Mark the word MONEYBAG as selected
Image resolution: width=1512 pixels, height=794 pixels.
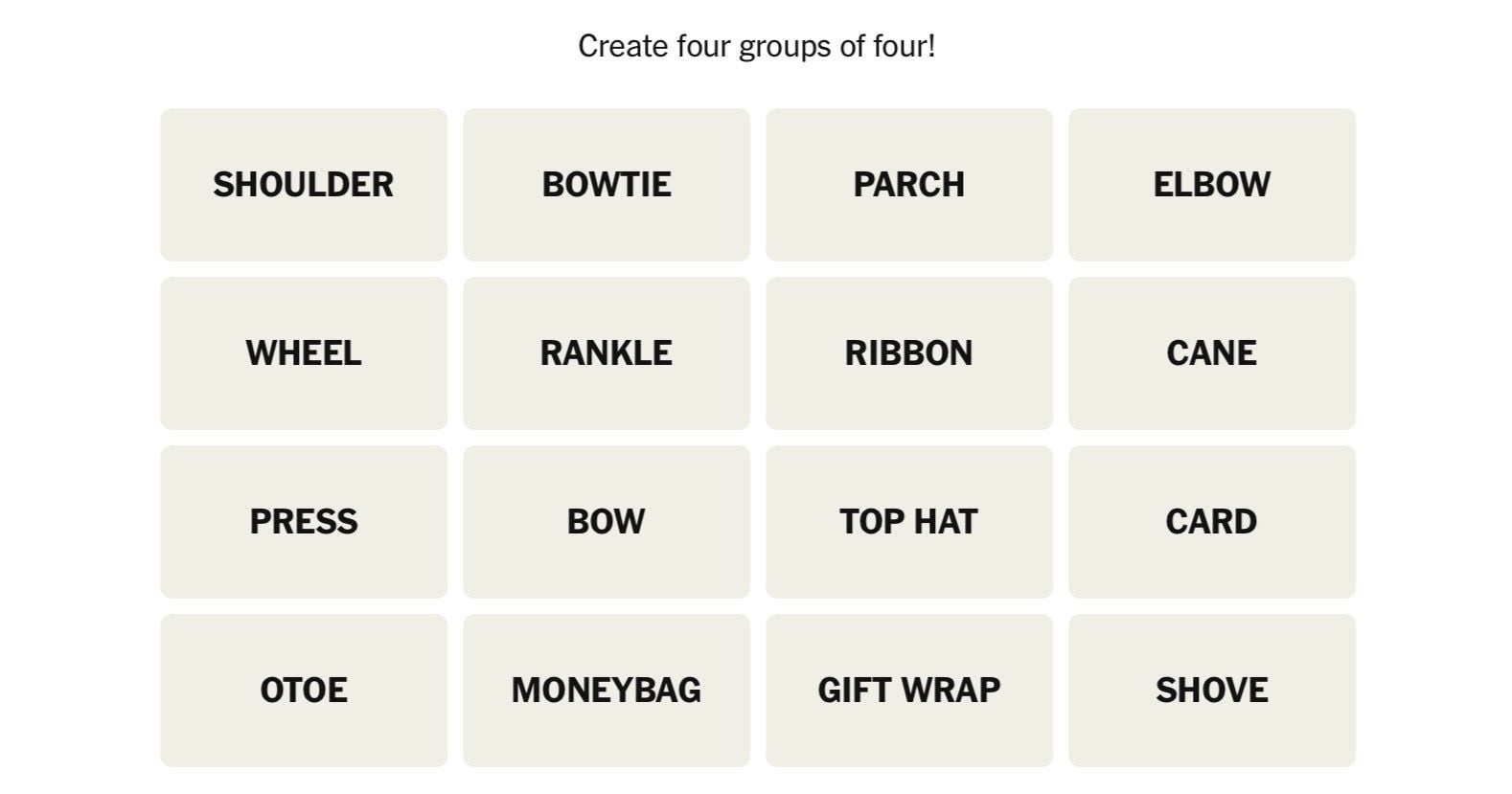[x=606, y=691]
